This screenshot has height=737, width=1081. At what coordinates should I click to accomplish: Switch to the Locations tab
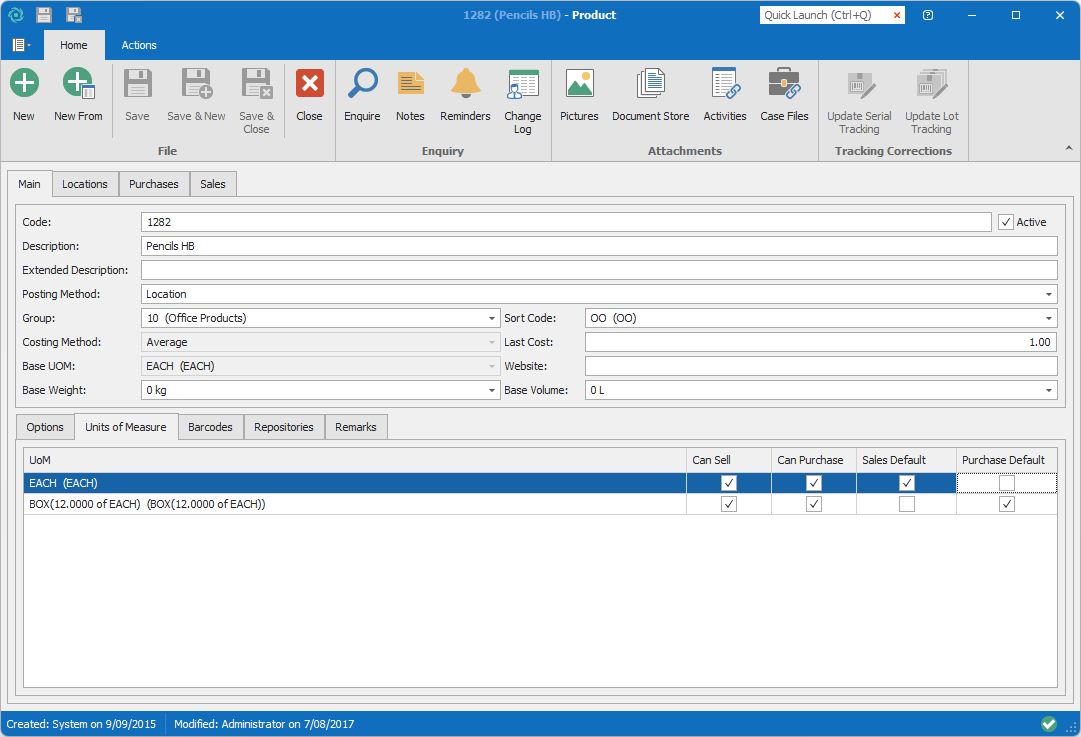coord(85,184)
